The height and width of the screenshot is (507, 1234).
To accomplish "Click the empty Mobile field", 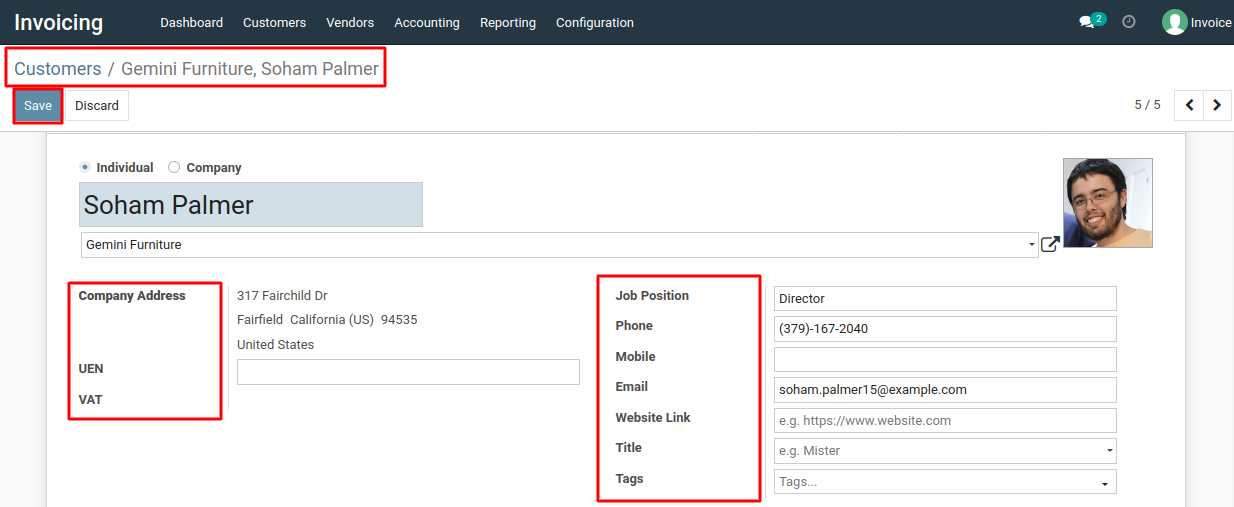I will [x=945, y=359].
